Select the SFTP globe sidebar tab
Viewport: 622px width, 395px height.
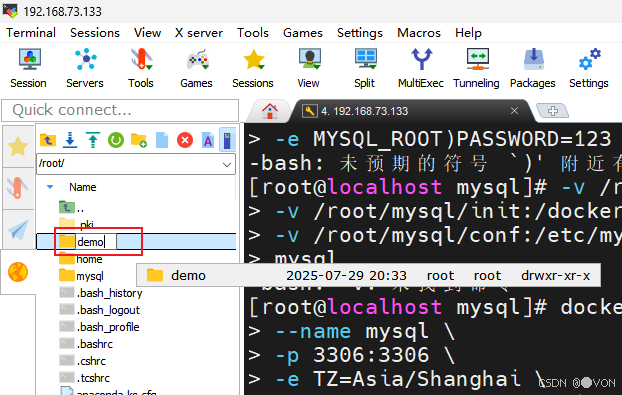18,272
